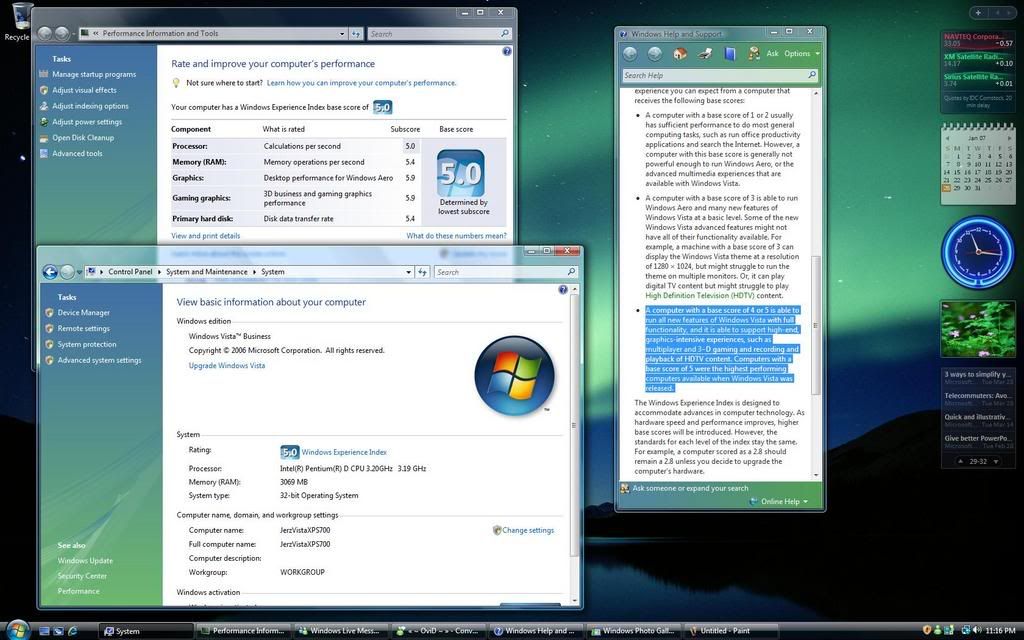Click refresh button beside Performance address bar
The height and width of the screenshot is (640, 1024).
click(356, 33)
